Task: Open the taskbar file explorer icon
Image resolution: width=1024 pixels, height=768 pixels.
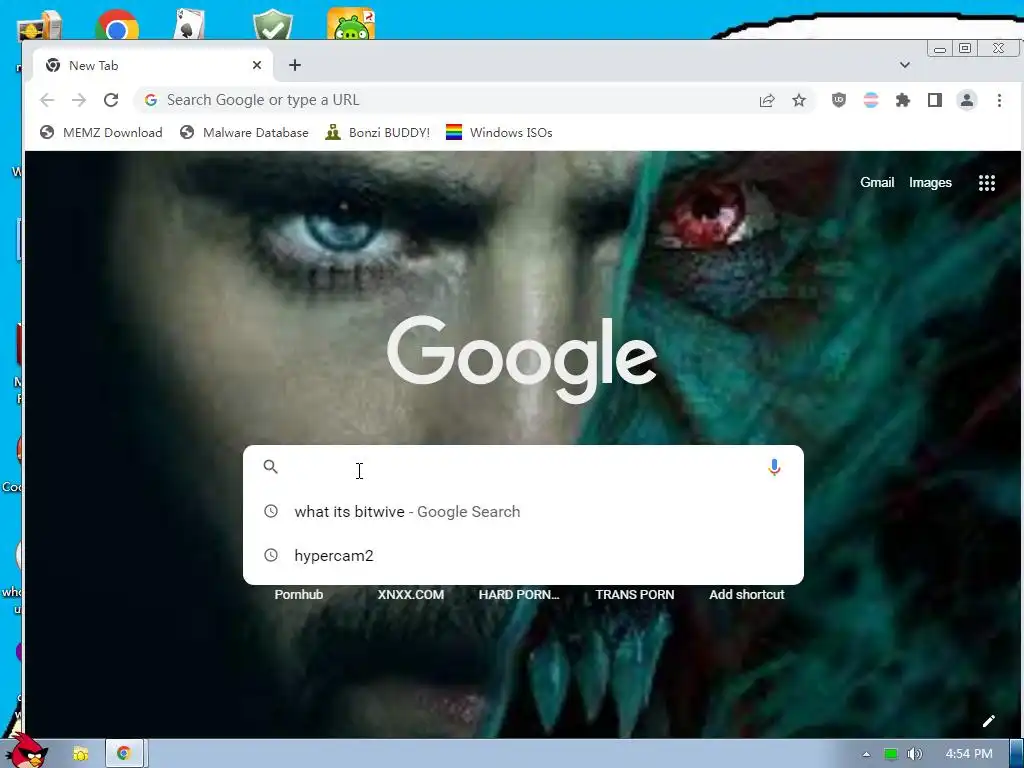Action: 81,754
